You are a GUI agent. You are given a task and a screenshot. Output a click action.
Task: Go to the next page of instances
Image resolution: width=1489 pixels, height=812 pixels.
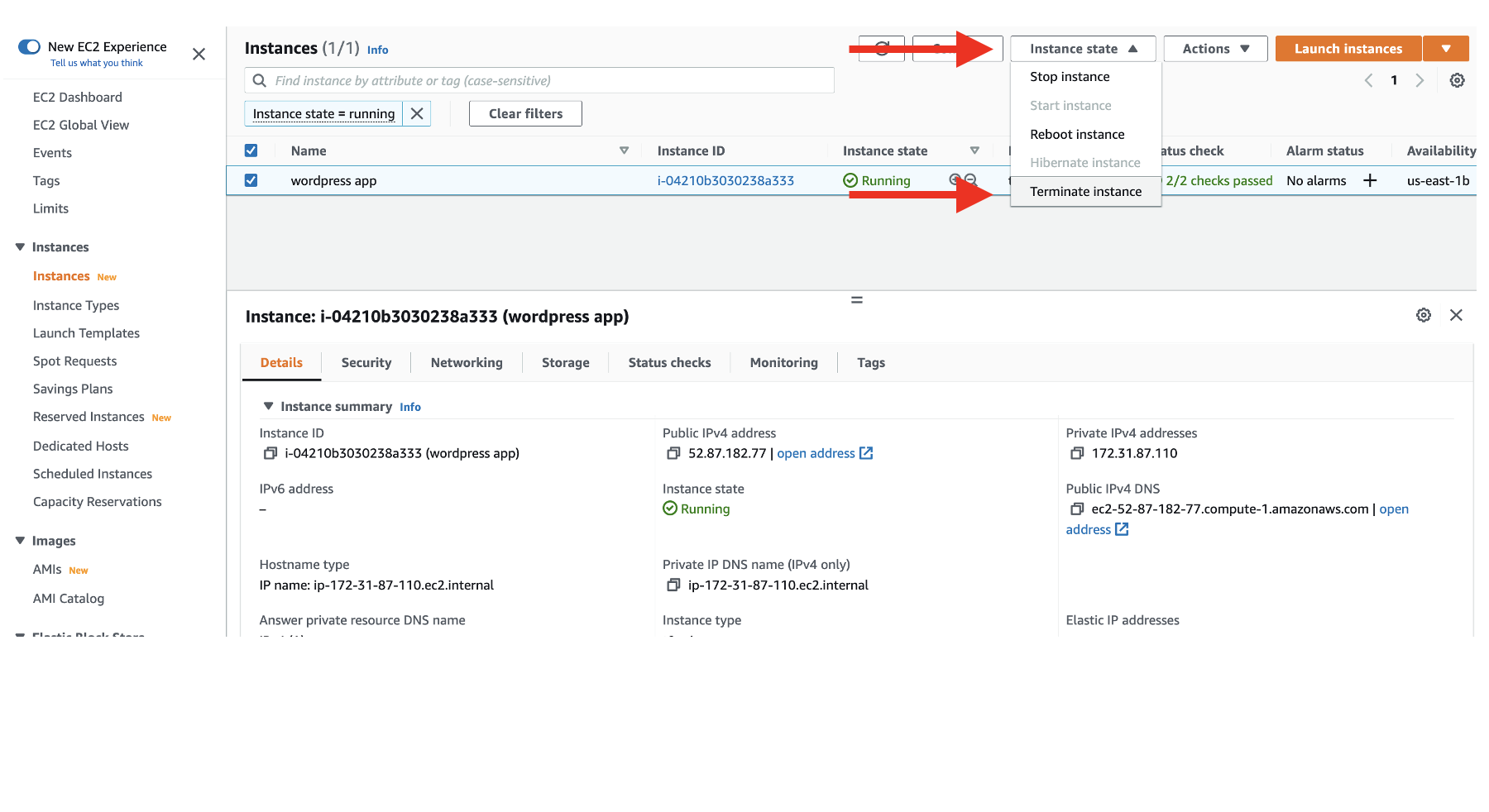click(x=1420, y=80)
